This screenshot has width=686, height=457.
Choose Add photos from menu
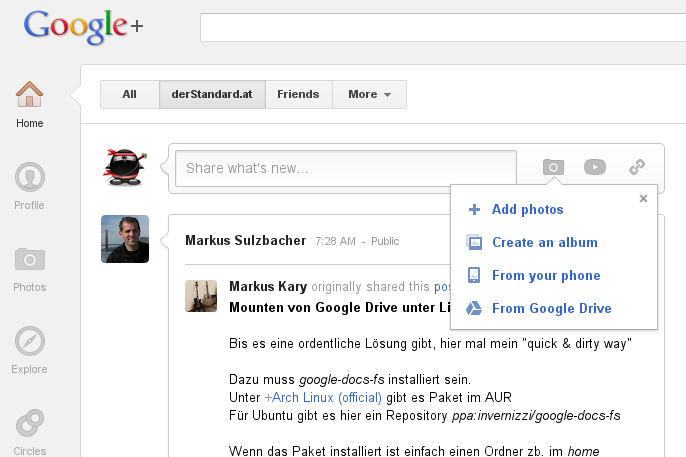527,210
